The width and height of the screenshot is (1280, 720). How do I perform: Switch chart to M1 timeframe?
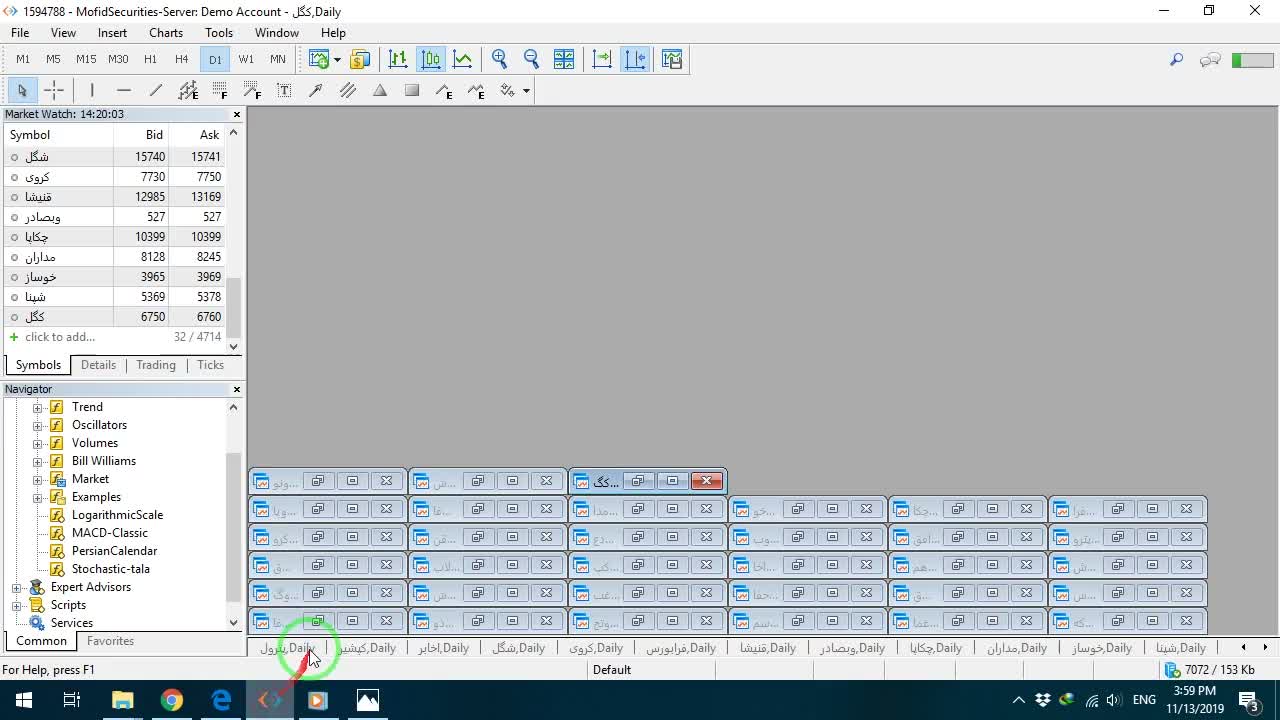point(23,59)
